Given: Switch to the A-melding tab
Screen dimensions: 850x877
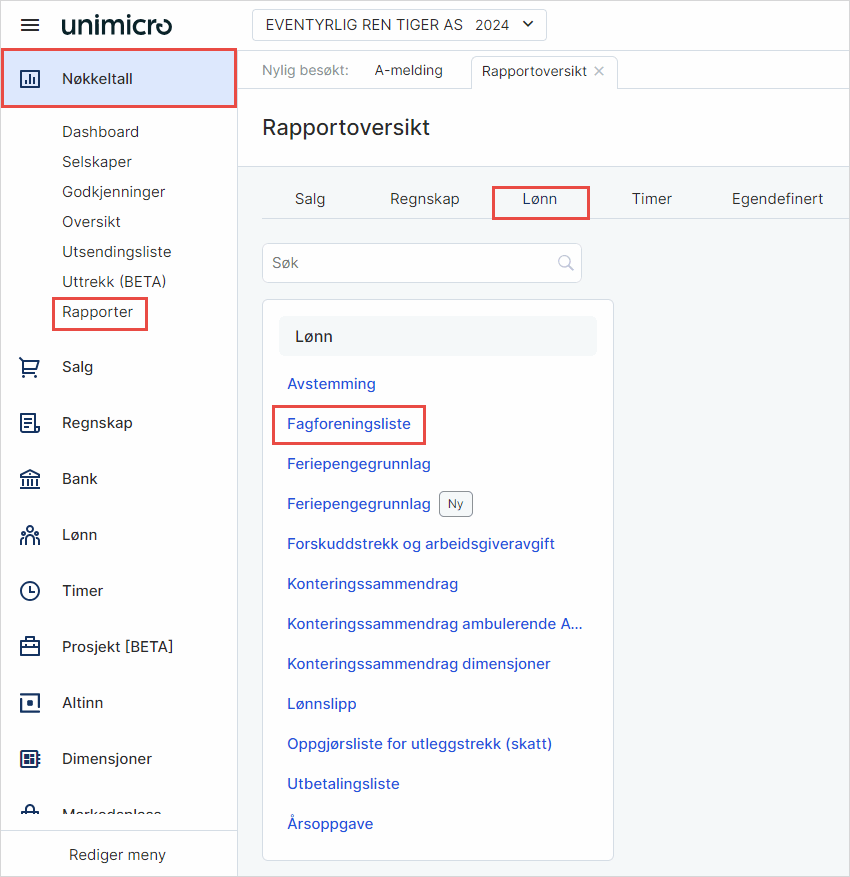Looking at the screenshot, I should (x=408, y=71).
